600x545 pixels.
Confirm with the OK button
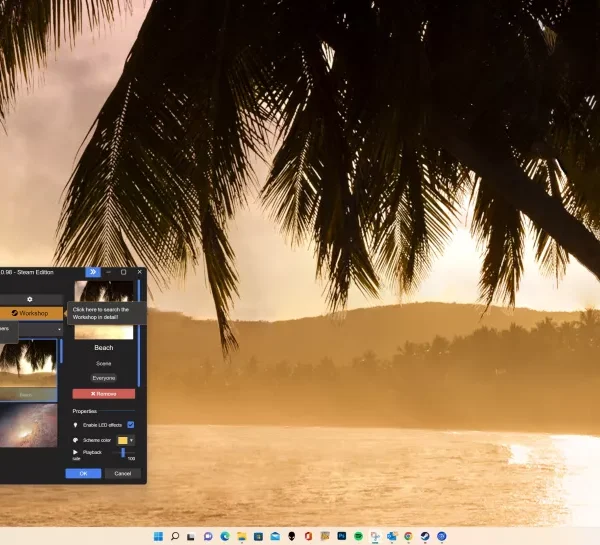83,473
